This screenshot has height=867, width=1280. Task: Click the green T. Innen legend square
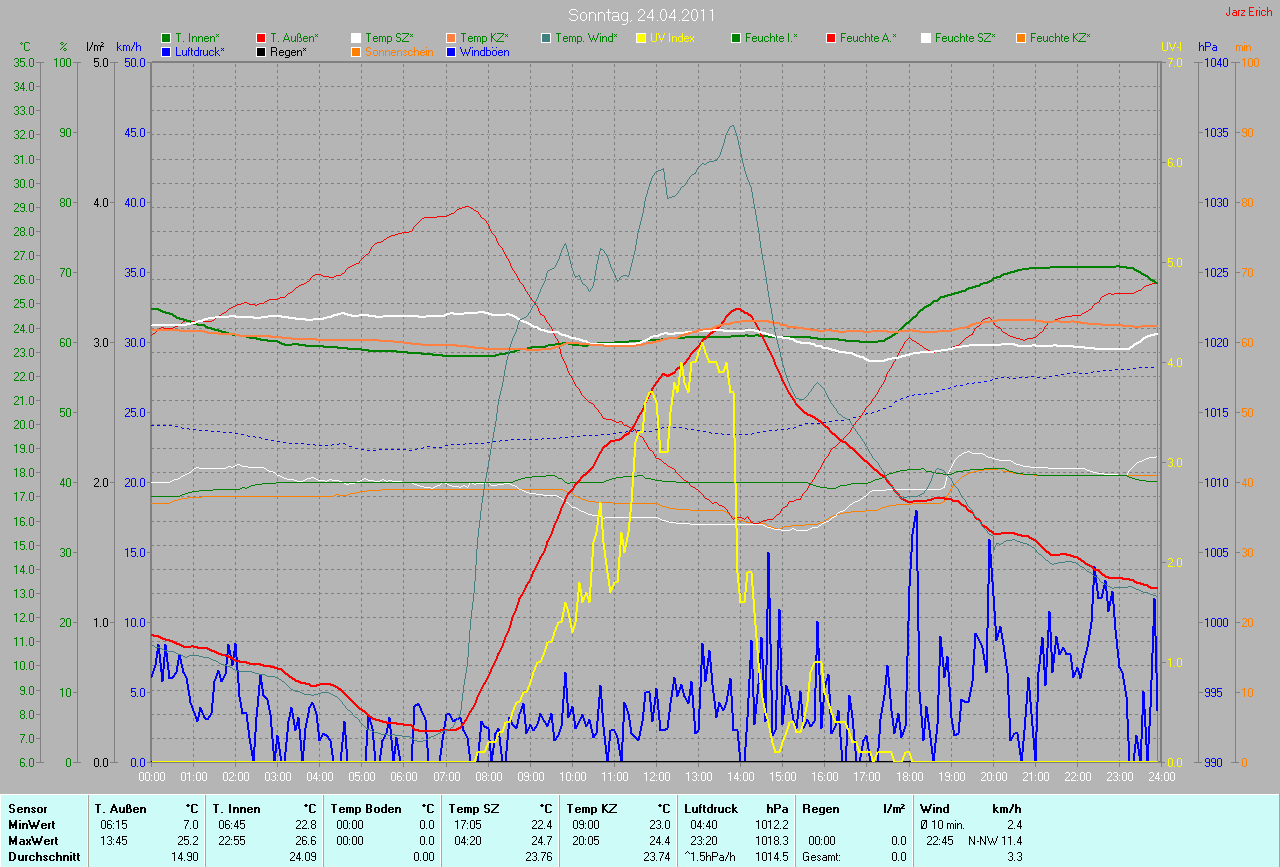(166, 38)
